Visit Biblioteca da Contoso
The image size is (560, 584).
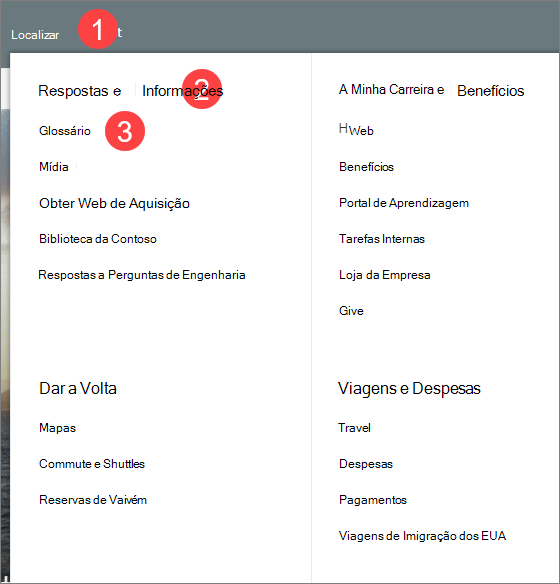tap(98, 239)
